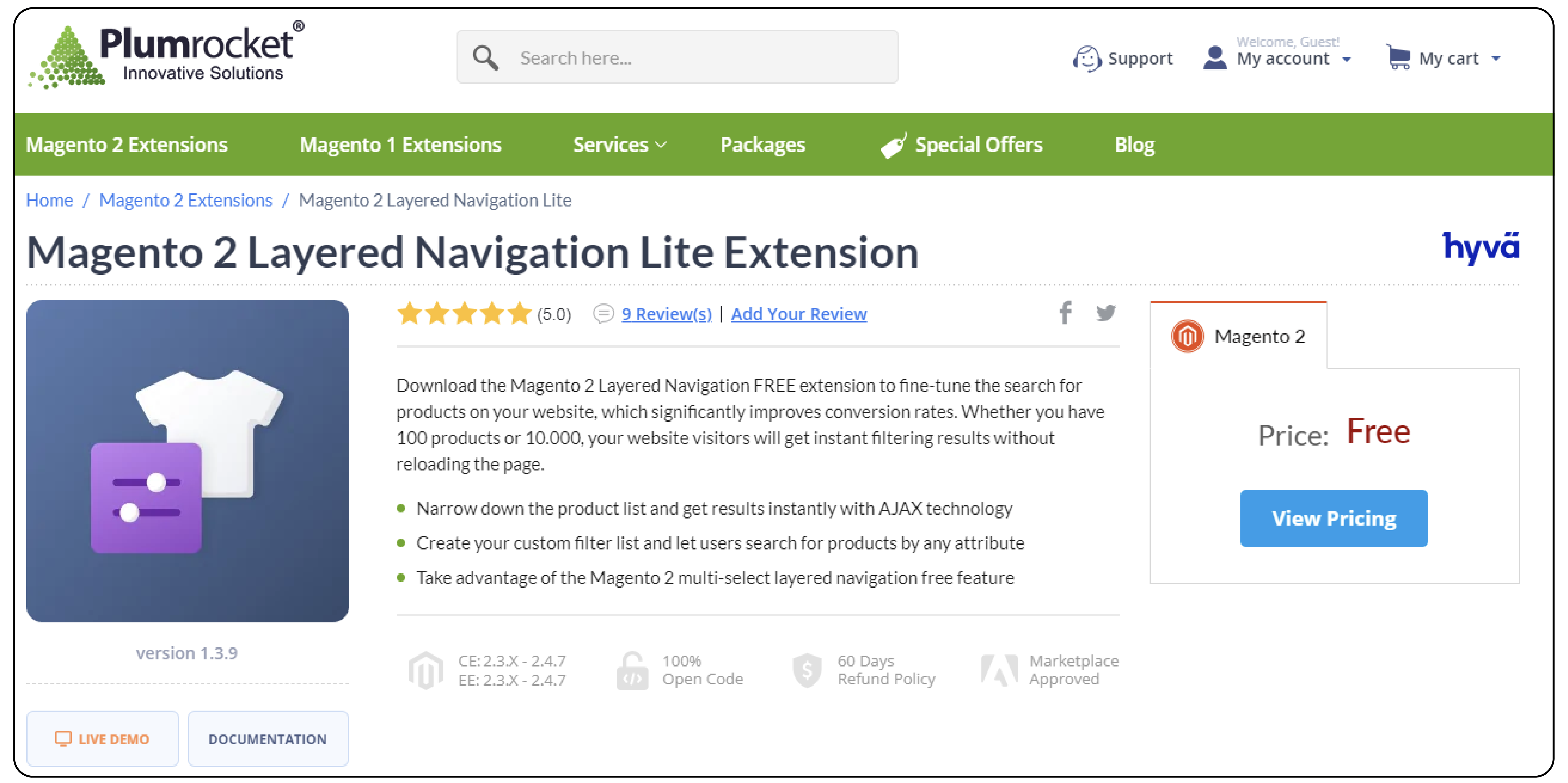Select the Magento 2 pricing tab
1568x783 pixels.
click(x=1238, y=336)
